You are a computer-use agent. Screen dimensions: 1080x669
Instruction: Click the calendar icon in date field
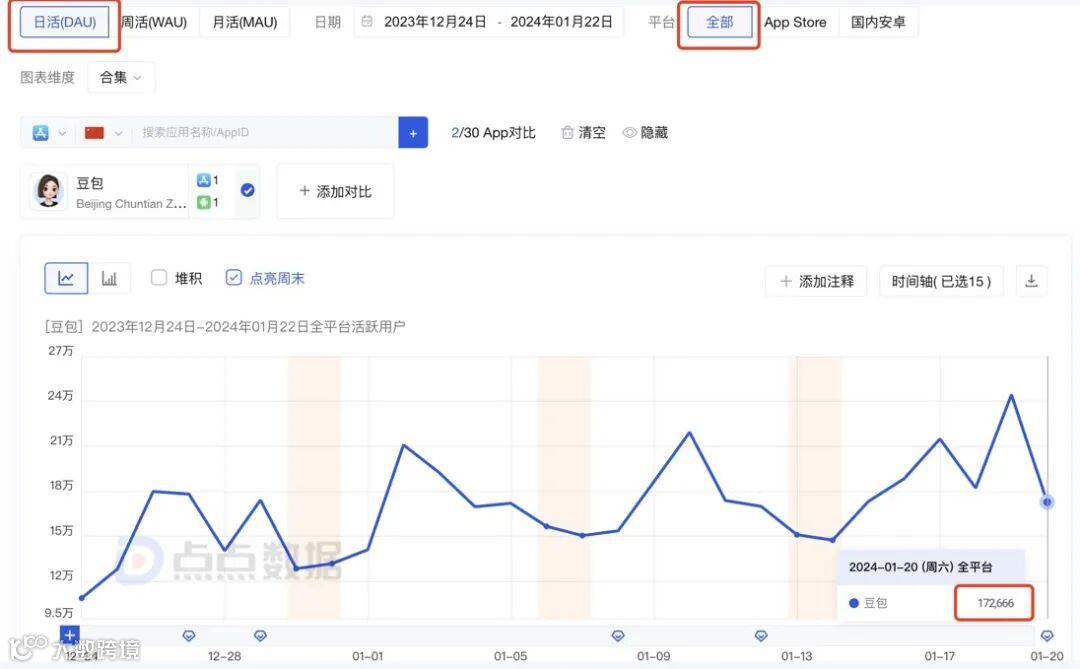367,22
